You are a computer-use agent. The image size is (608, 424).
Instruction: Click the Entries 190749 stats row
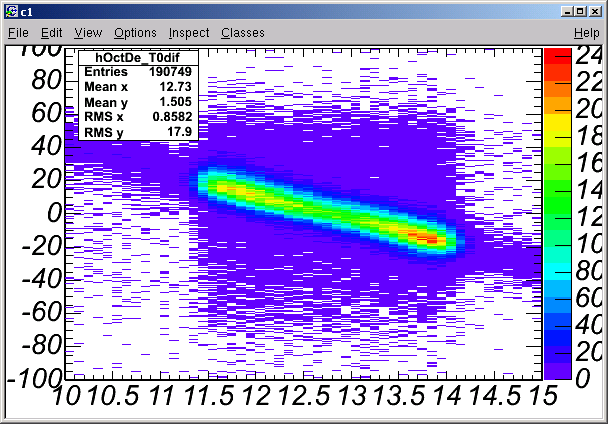click(138, 72)
